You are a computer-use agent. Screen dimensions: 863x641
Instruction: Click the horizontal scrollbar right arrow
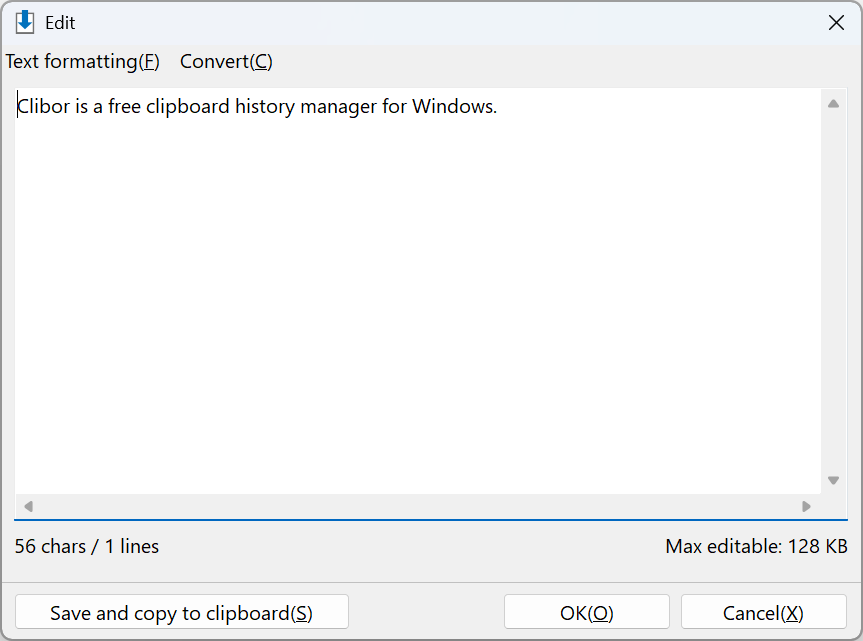click(x=806, y=506)
